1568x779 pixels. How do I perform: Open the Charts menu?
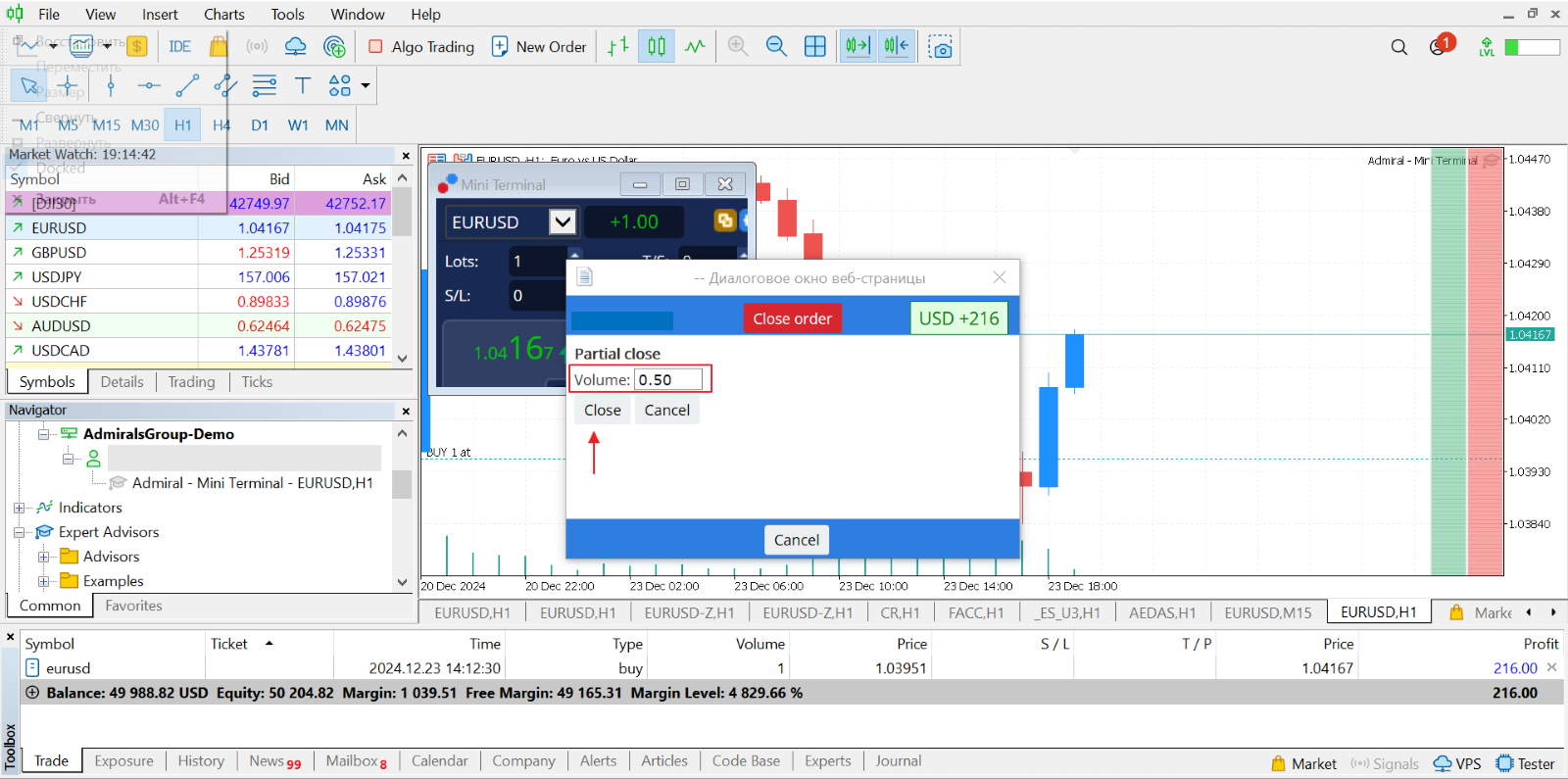coord(224,14)
